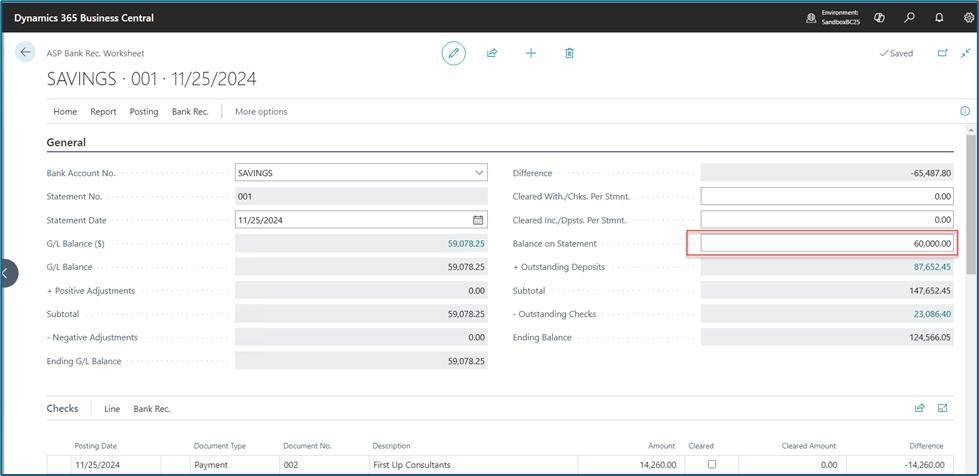The image size is (979, 476).
Task: Click the Amount column header
Action: pyautogui.click(x=661, y=446)
